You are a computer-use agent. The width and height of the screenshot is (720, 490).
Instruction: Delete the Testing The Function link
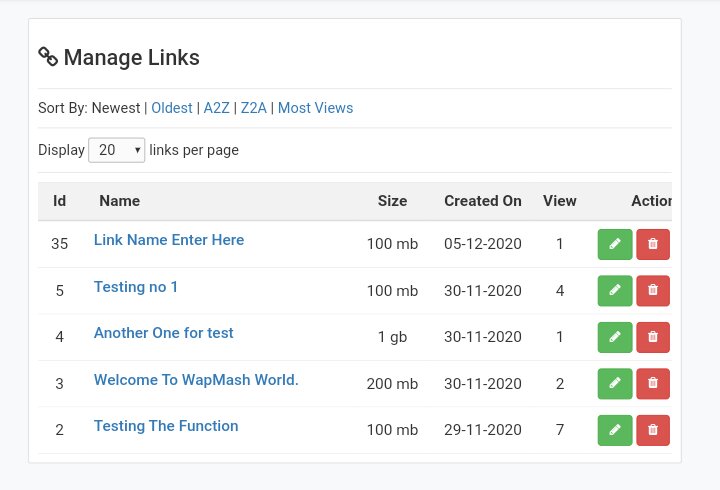tap(653, 430)
